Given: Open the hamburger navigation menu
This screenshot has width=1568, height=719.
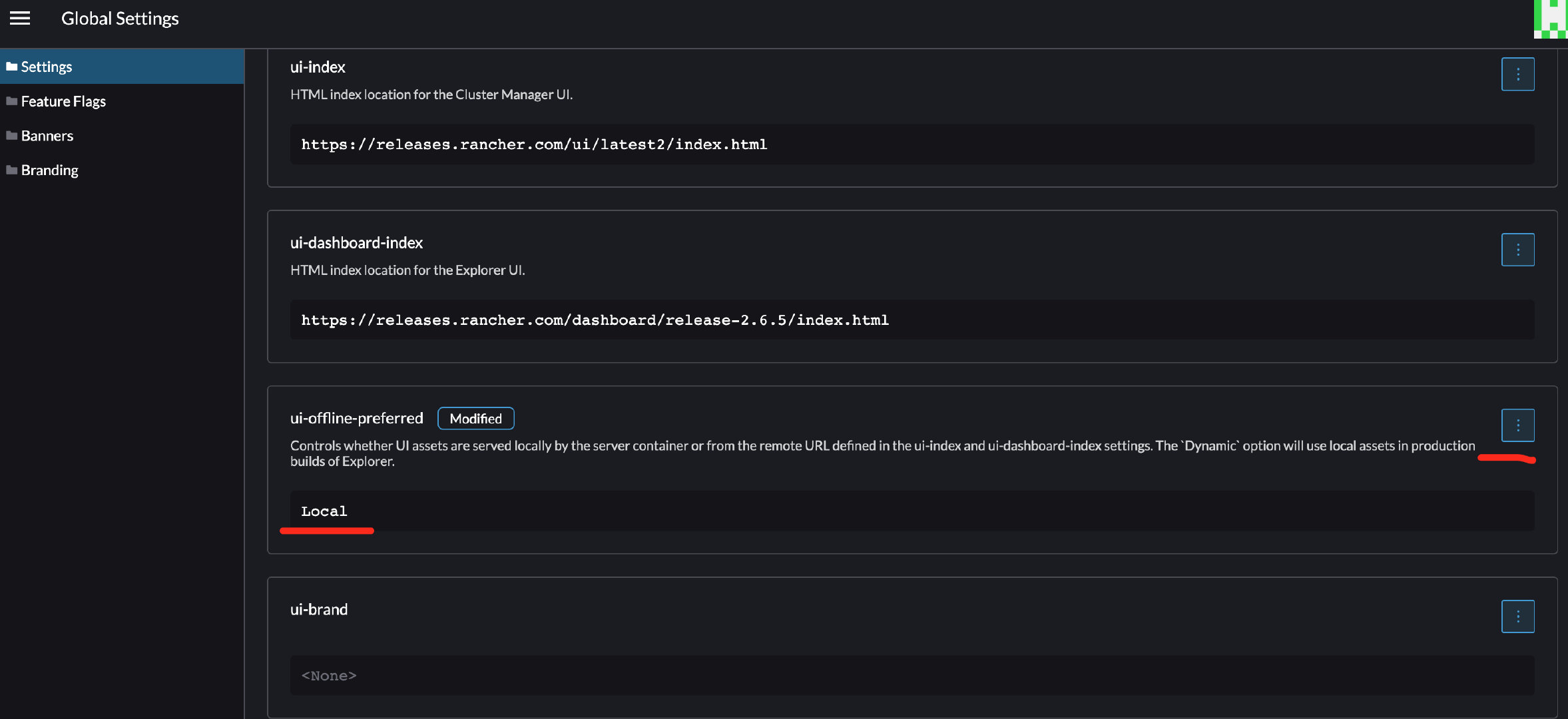Looking at the screenshot, I should pos(20,19).
